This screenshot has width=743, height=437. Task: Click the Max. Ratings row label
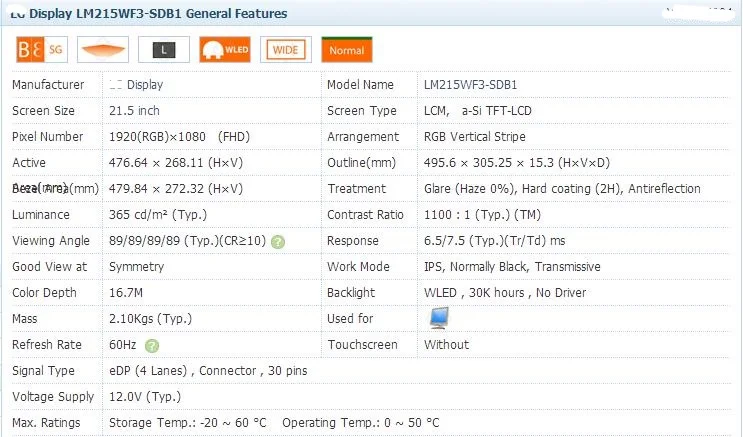point(46,423)
